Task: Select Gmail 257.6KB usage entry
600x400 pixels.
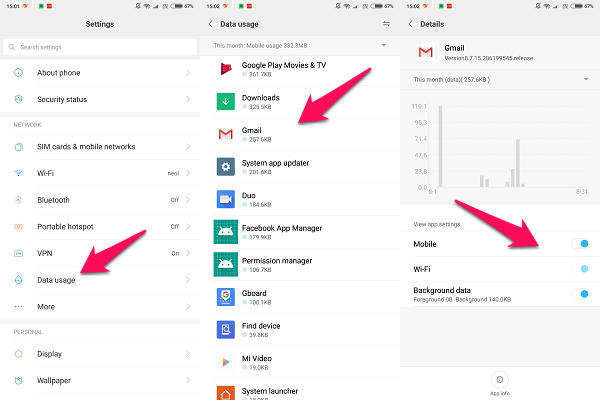Action: pos(300,134)
